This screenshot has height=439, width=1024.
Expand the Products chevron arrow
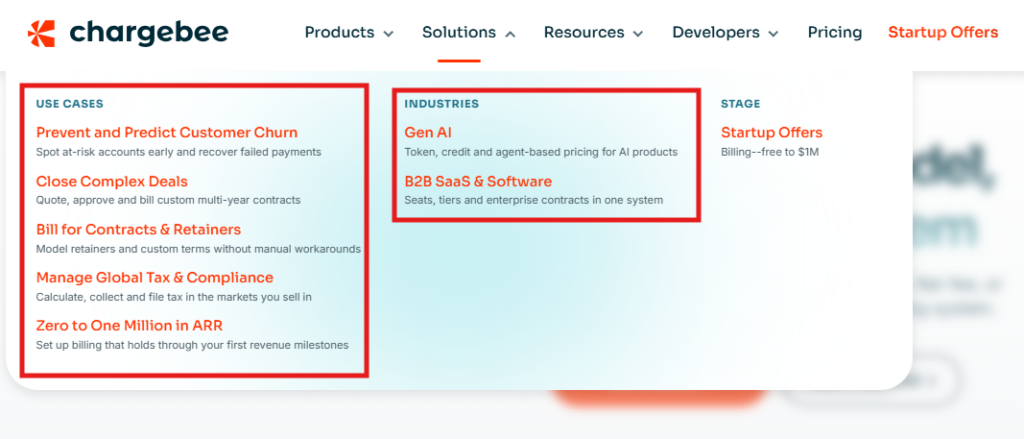tap(388, 34)
